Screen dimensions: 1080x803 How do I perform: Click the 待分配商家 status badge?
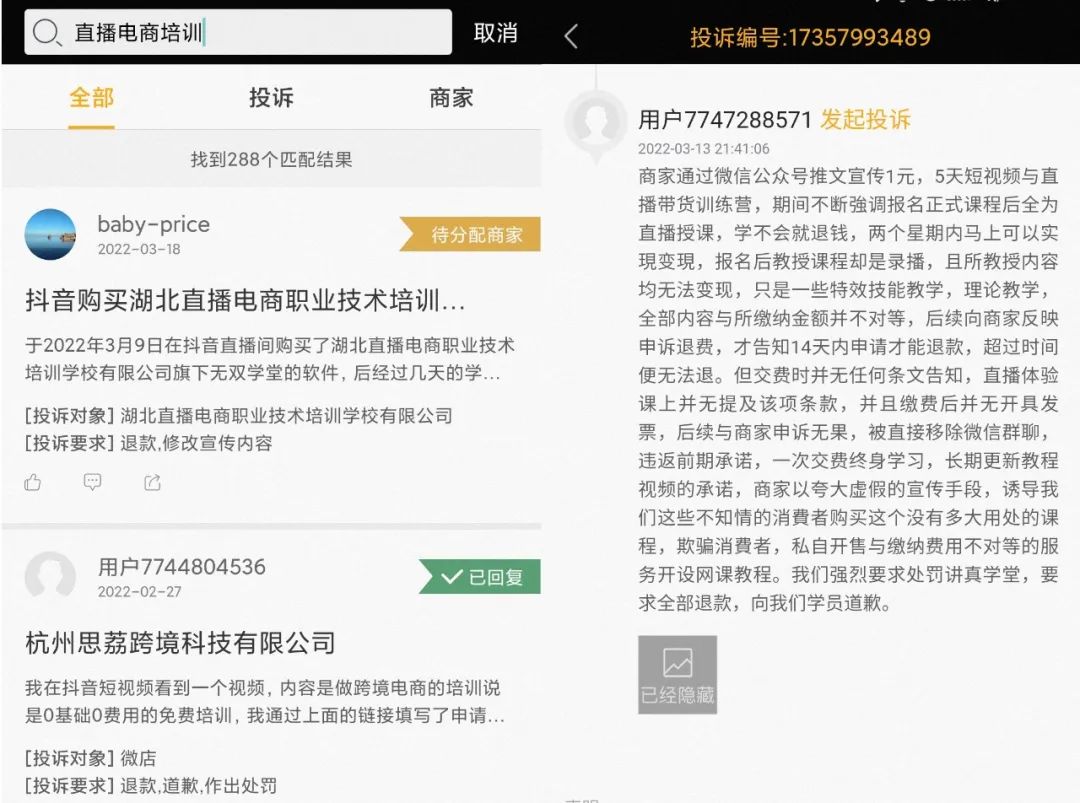[x=477, y=235]
